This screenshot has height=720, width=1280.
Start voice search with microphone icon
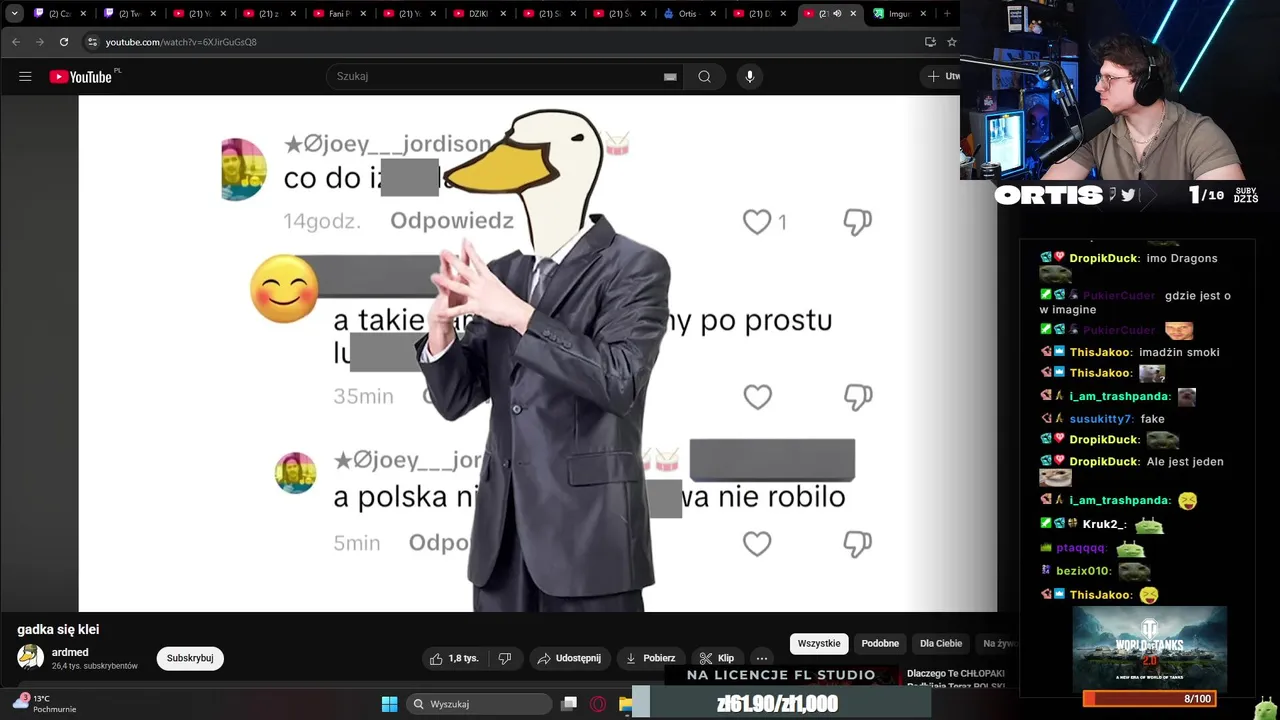tap(749, 76)
